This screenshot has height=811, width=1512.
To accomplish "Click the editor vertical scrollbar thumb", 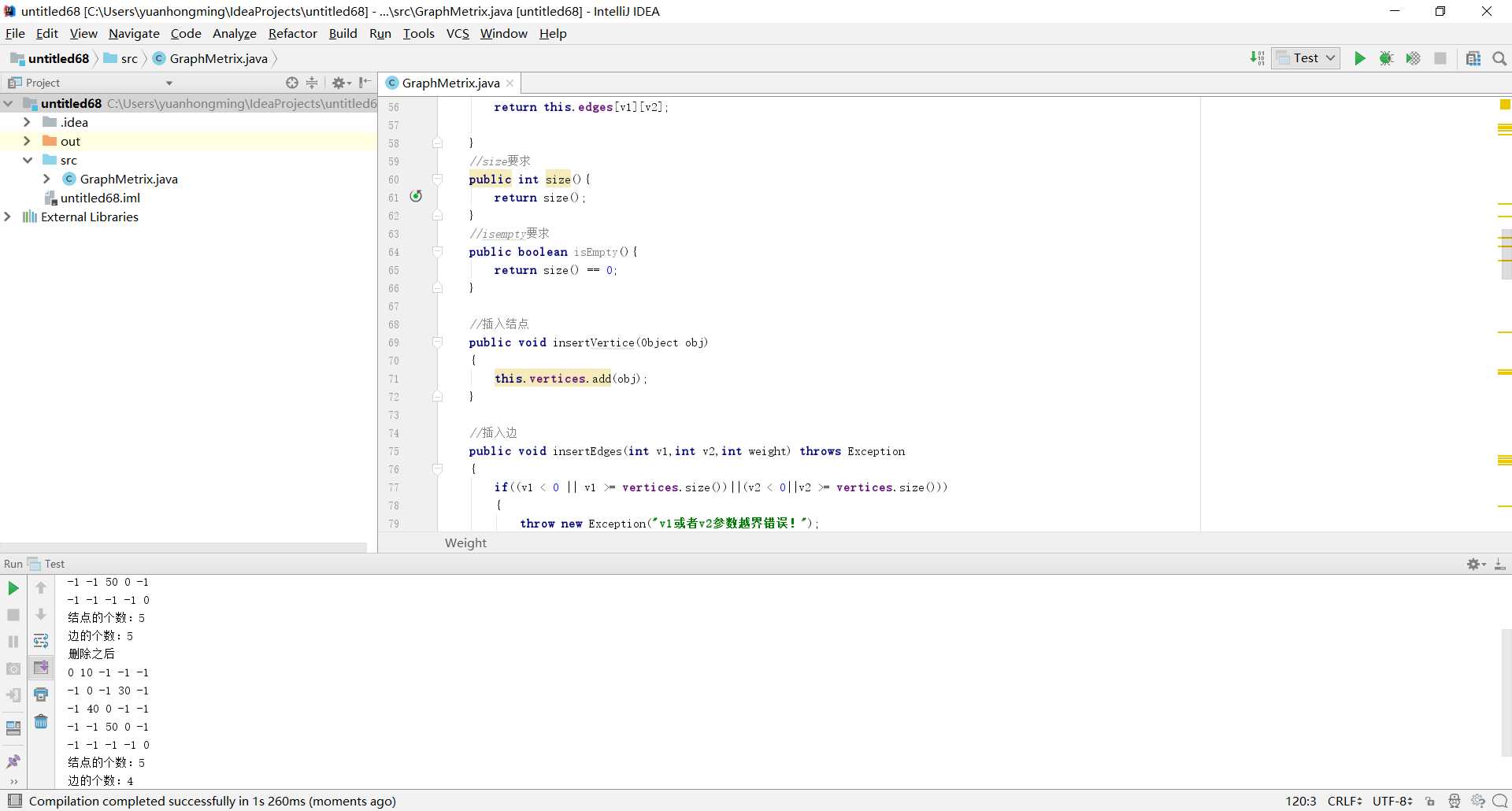I will point(1506,254).
